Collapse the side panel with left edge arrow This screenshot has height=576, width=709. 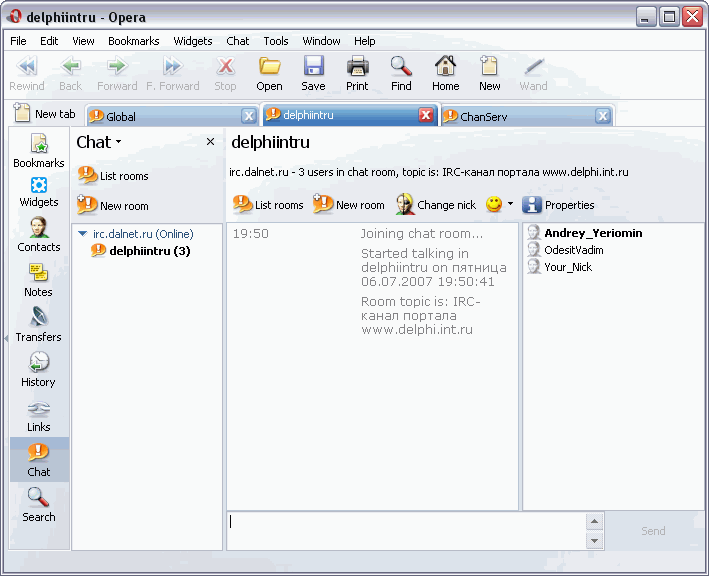point(6,338)
